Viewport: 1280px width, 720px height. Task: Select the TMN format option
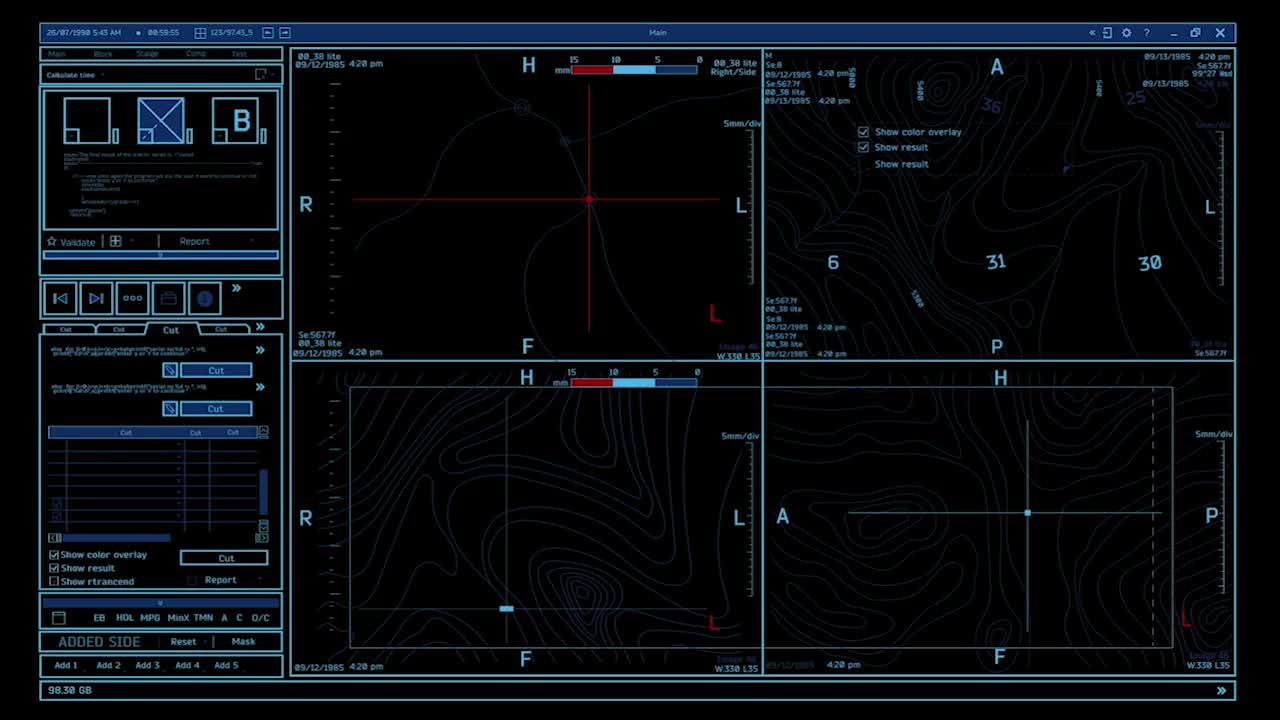coord(203,618)
